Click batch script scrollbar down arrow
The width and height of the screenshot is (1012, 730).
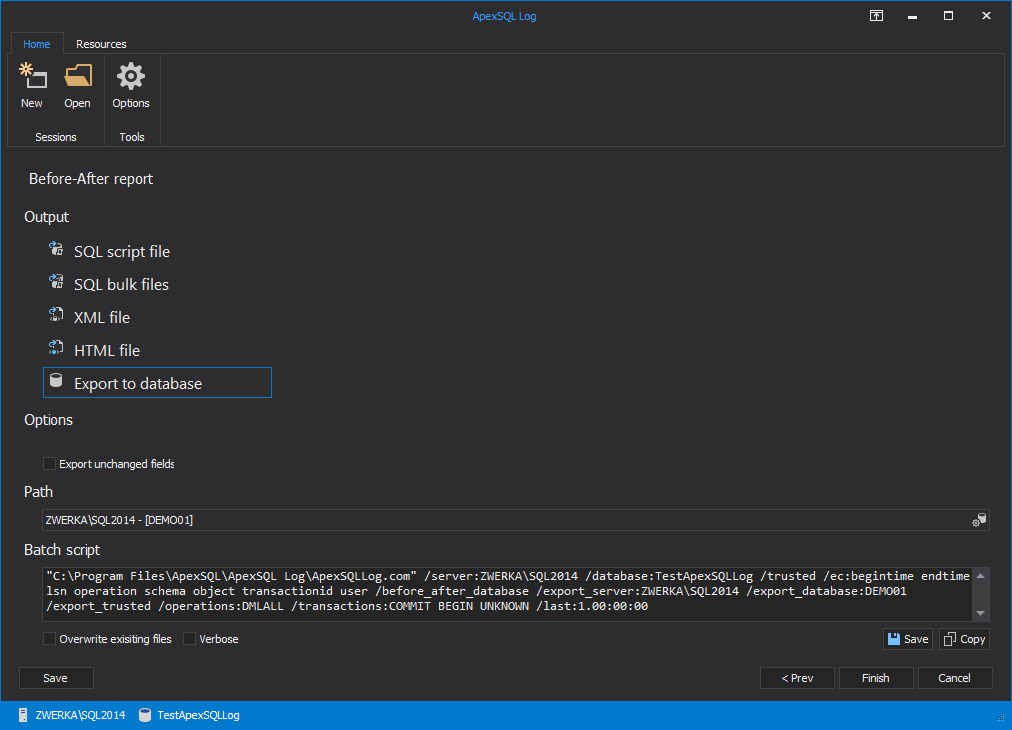pyautogui.click(x=980, y=613)
